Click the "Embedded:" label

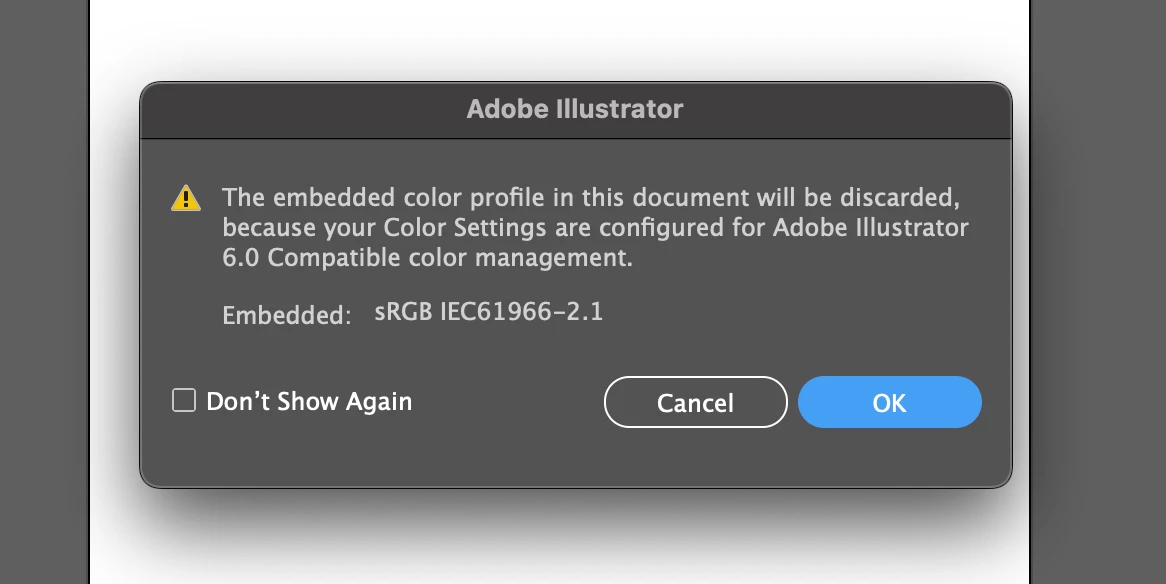[287, 316]
